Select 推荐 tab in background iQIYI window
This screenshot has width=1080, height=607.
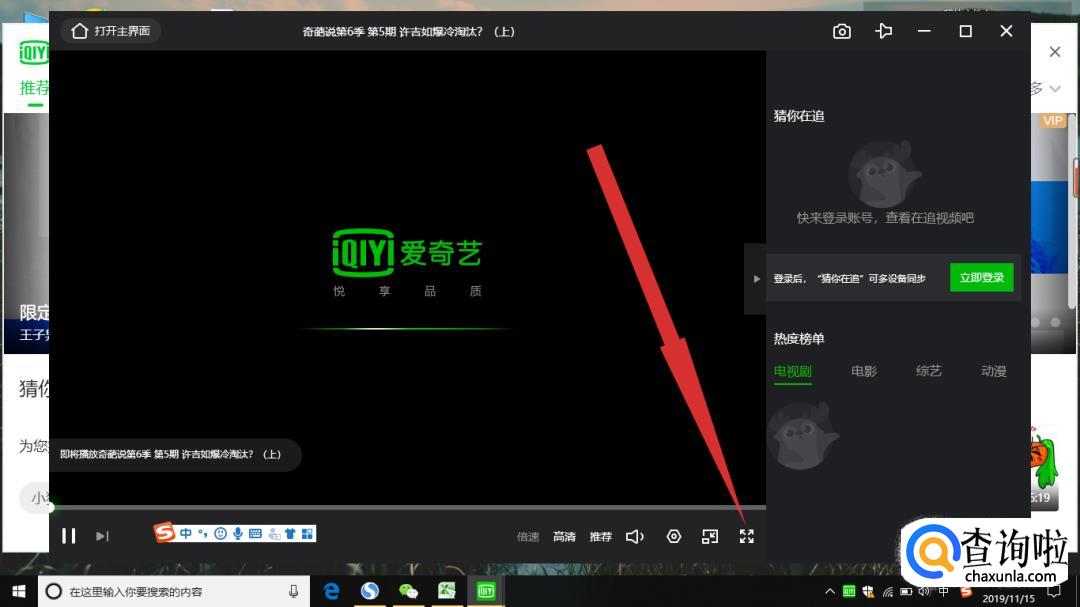click(34, 88)
